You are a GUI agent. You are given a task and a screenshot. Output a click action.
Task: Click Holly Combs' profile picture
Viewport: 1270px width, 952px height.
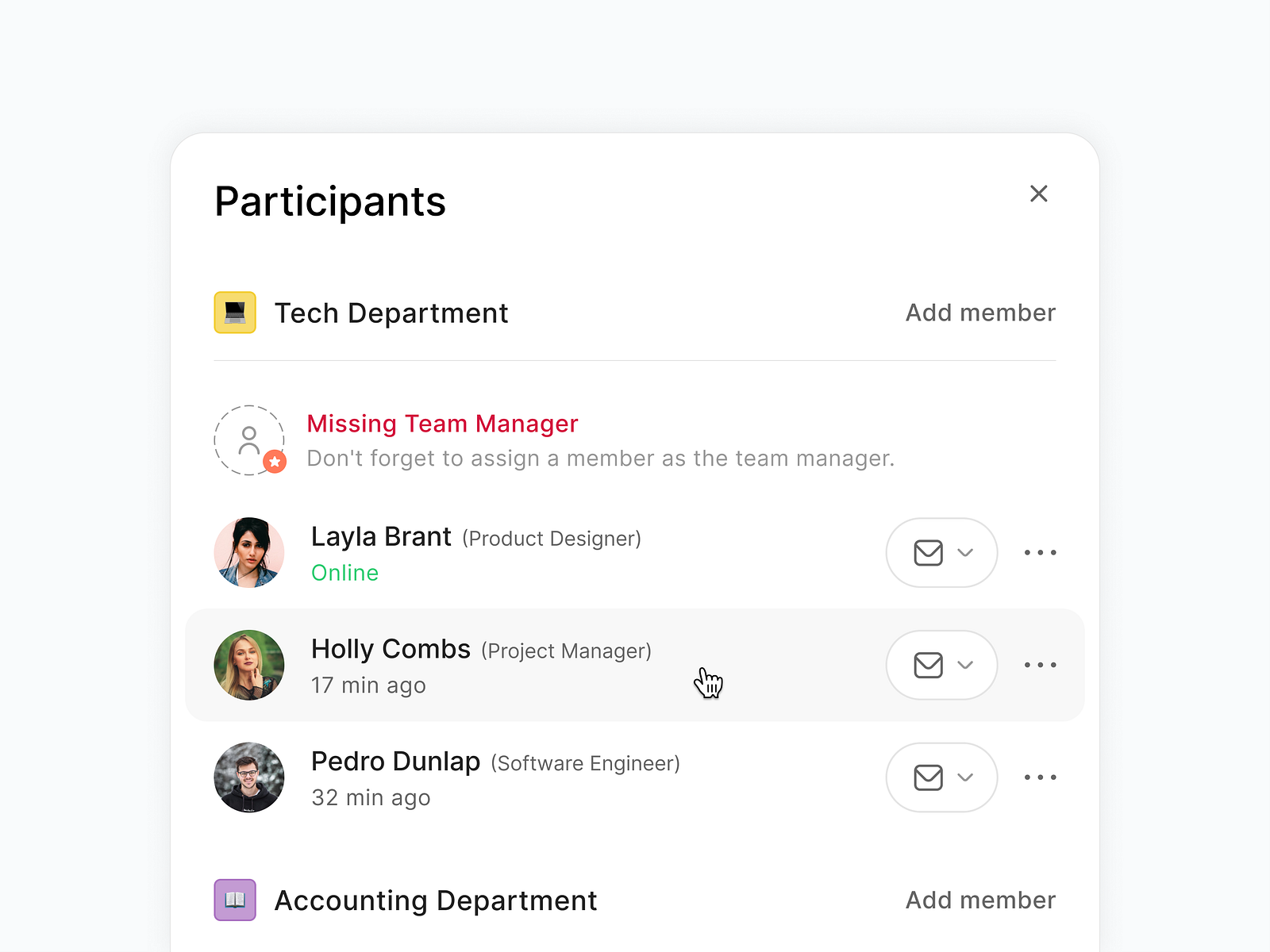(x=248, y=666)
